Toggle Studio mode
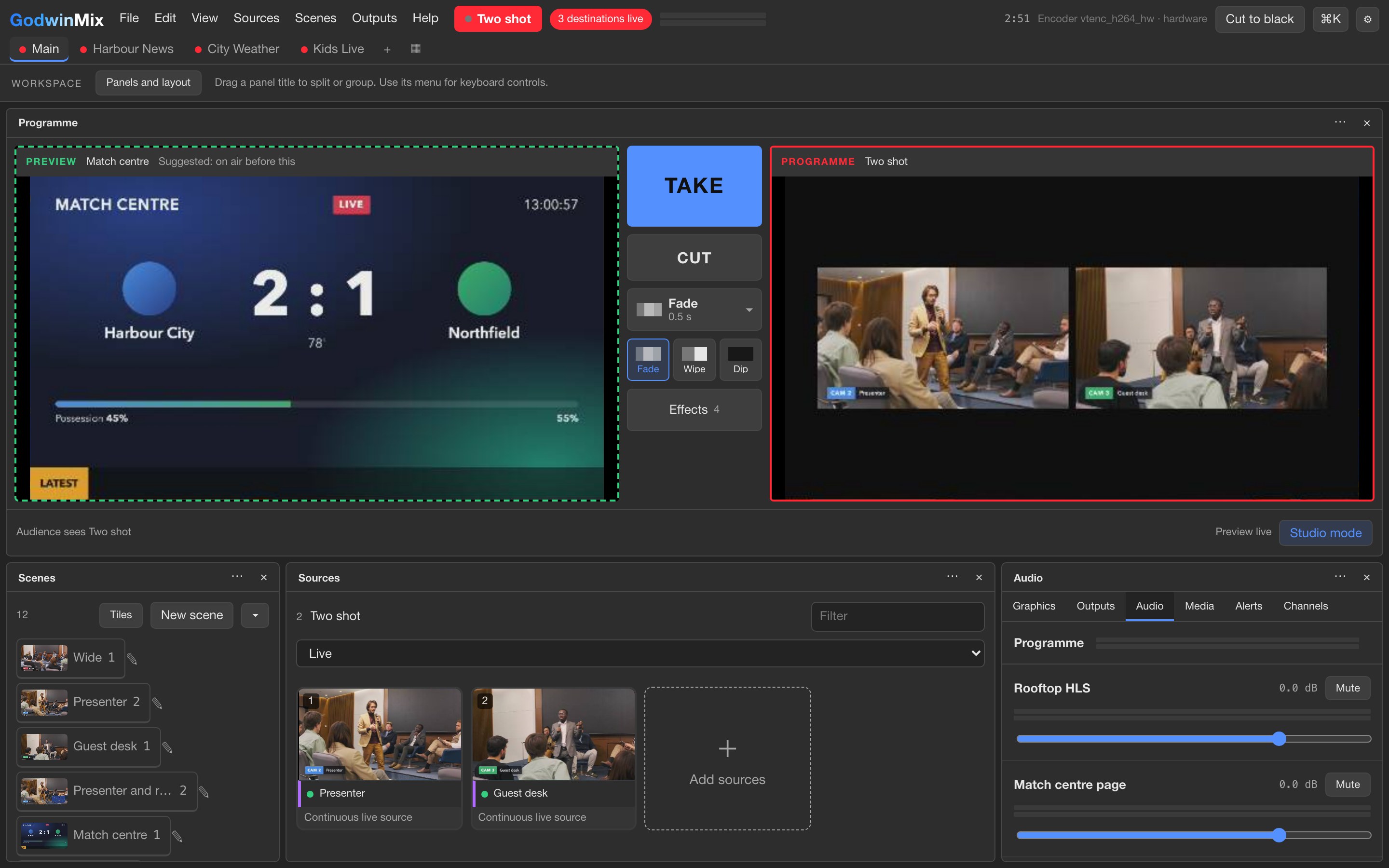 click(x=1325, y=533)
